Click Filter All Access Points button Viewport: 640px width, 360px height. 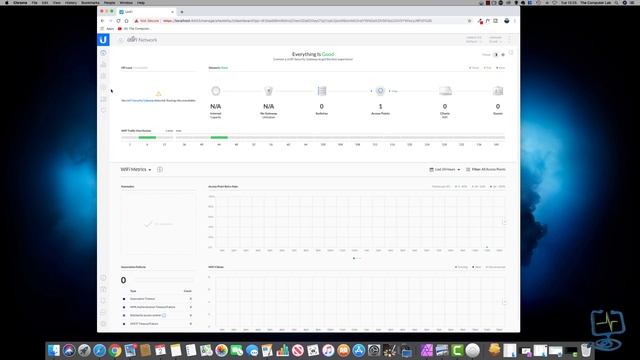point(486,169)
